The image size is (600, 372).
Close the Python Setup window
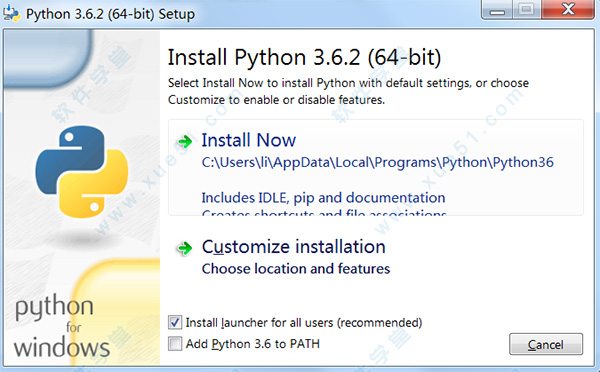(568, 10)
